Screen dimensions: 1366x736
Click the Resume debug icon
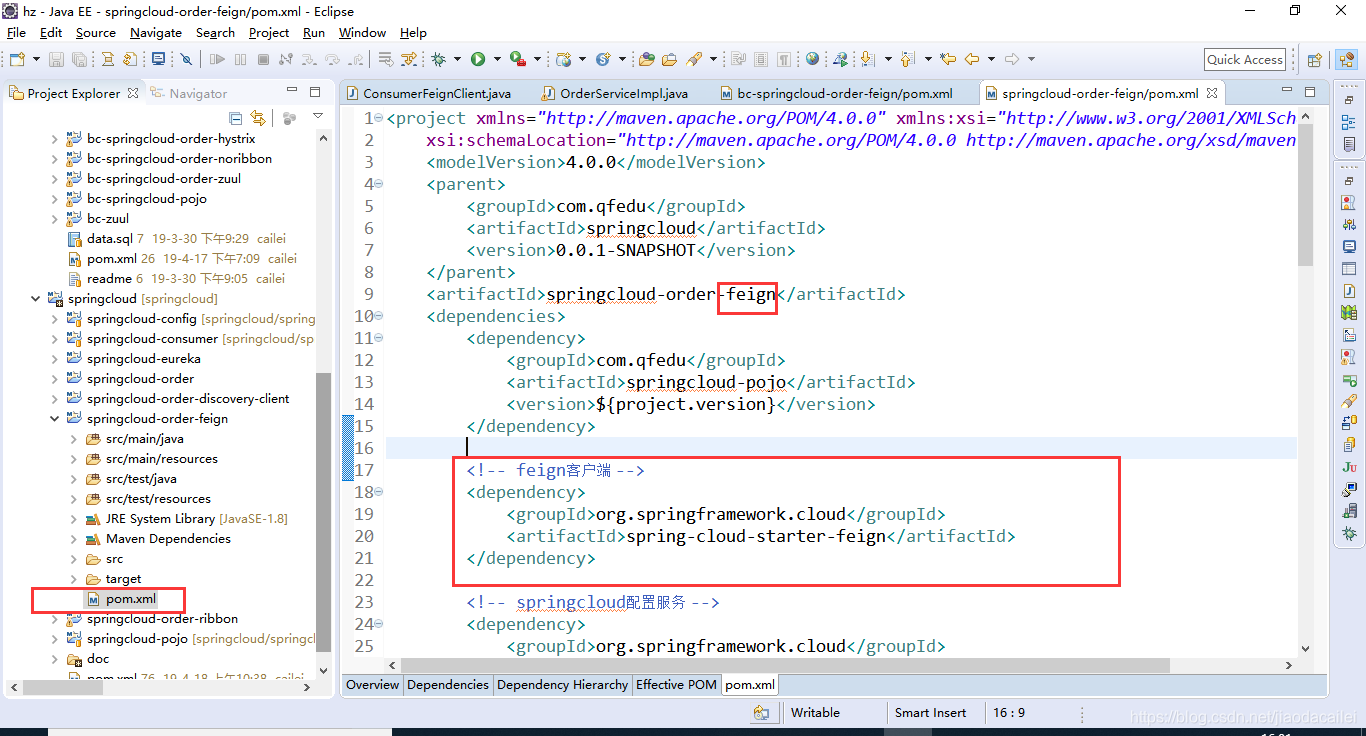[x=217, y=60]
